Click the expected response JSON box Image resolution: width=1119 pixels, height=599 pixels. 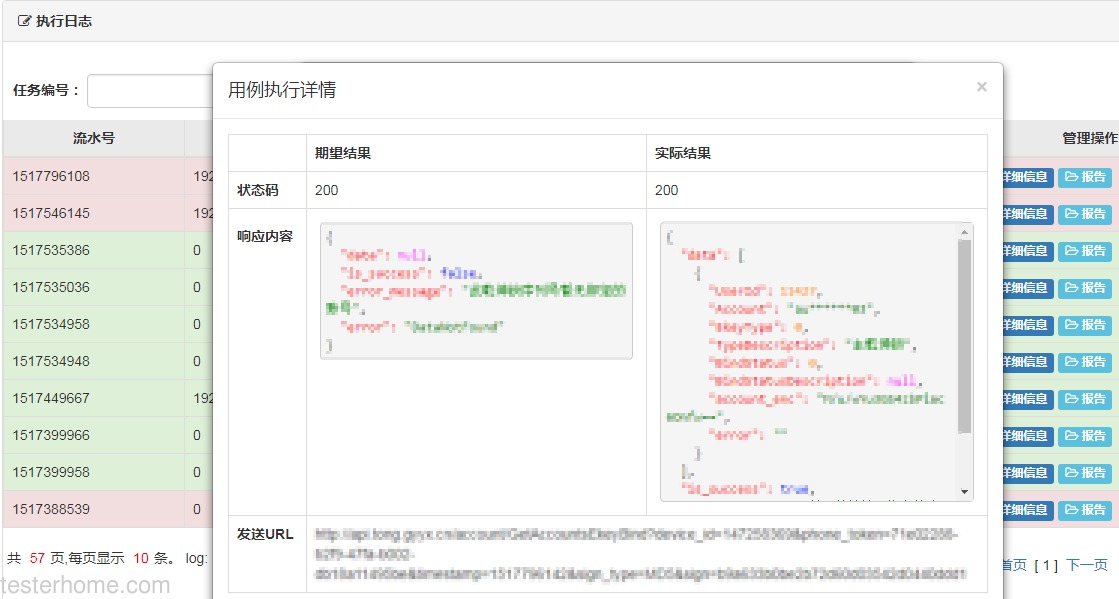tap(476, 291)
